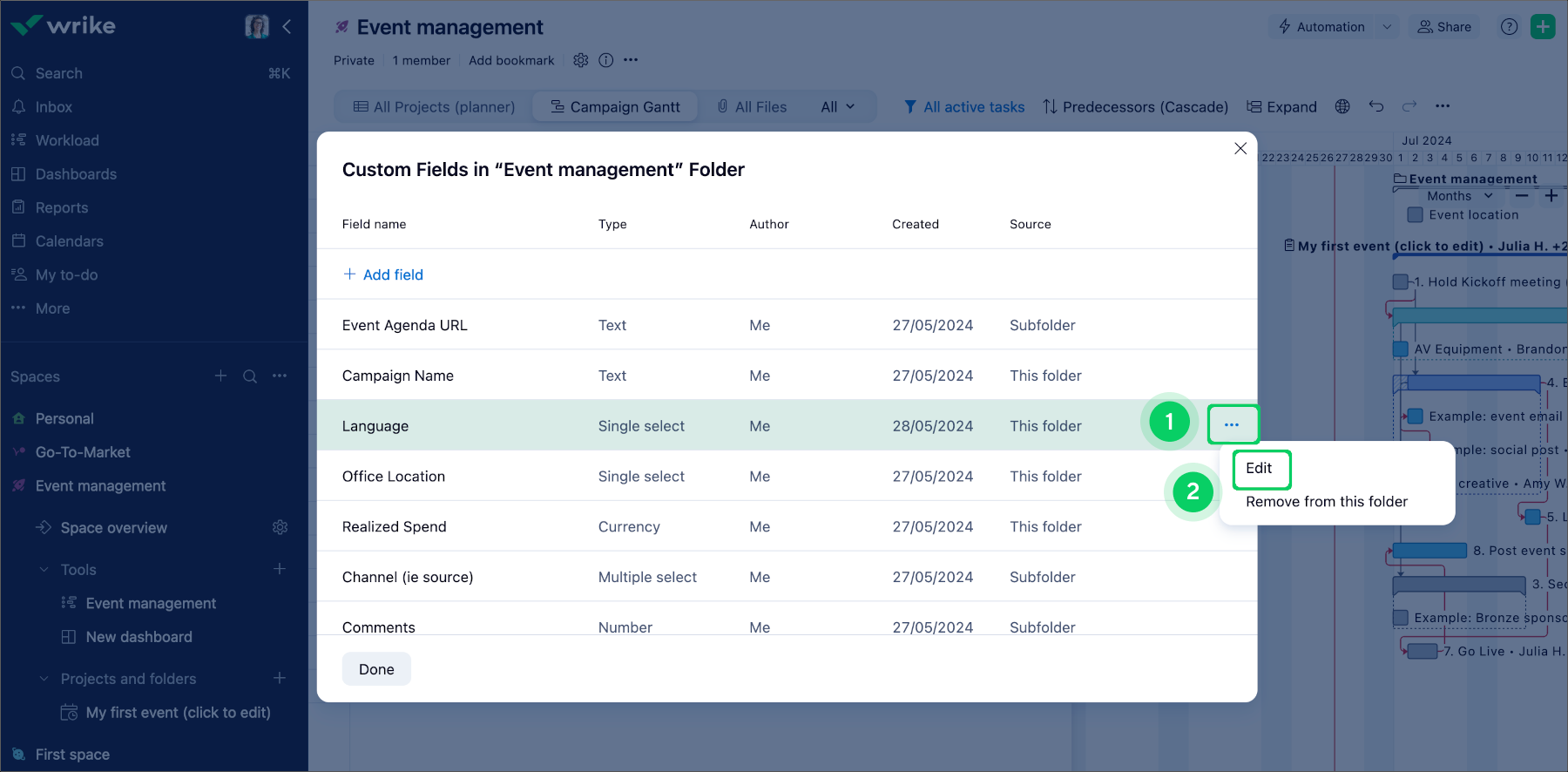Open space settings gear next to Space overview

[280, 527]
